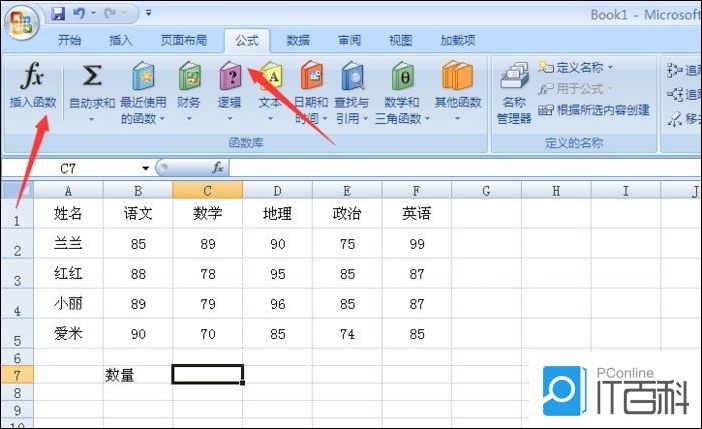Click cell containing 姓名
The height and width of the screenshot is (429, 702).
[68, 214]
